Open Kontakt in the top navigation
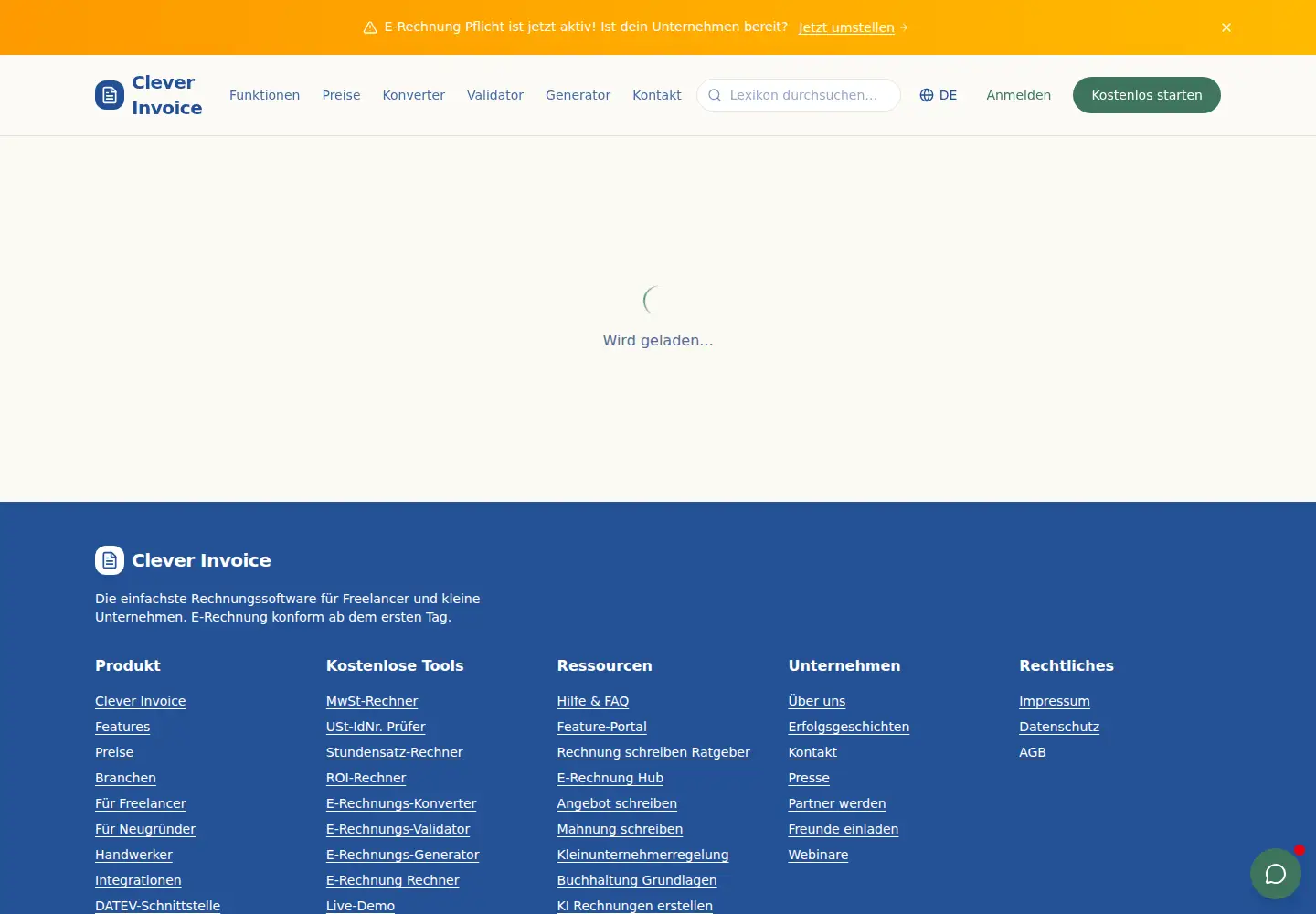 pos(657,95)
